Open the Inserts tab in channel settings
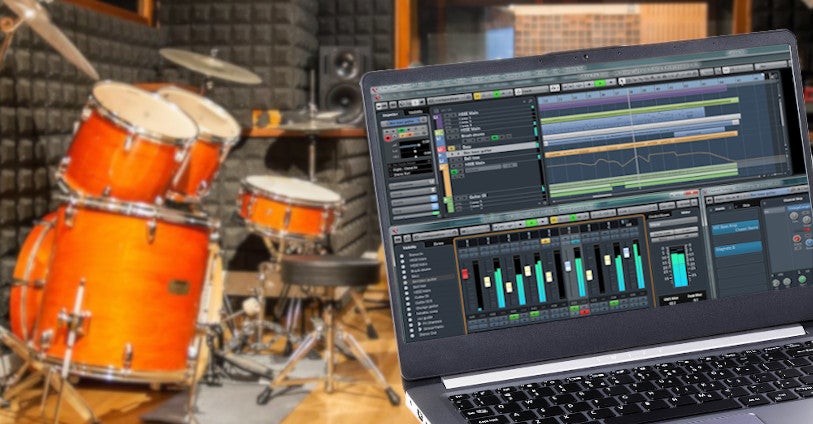This screenshot has width=813, height=424. click(x=720, y=209)
